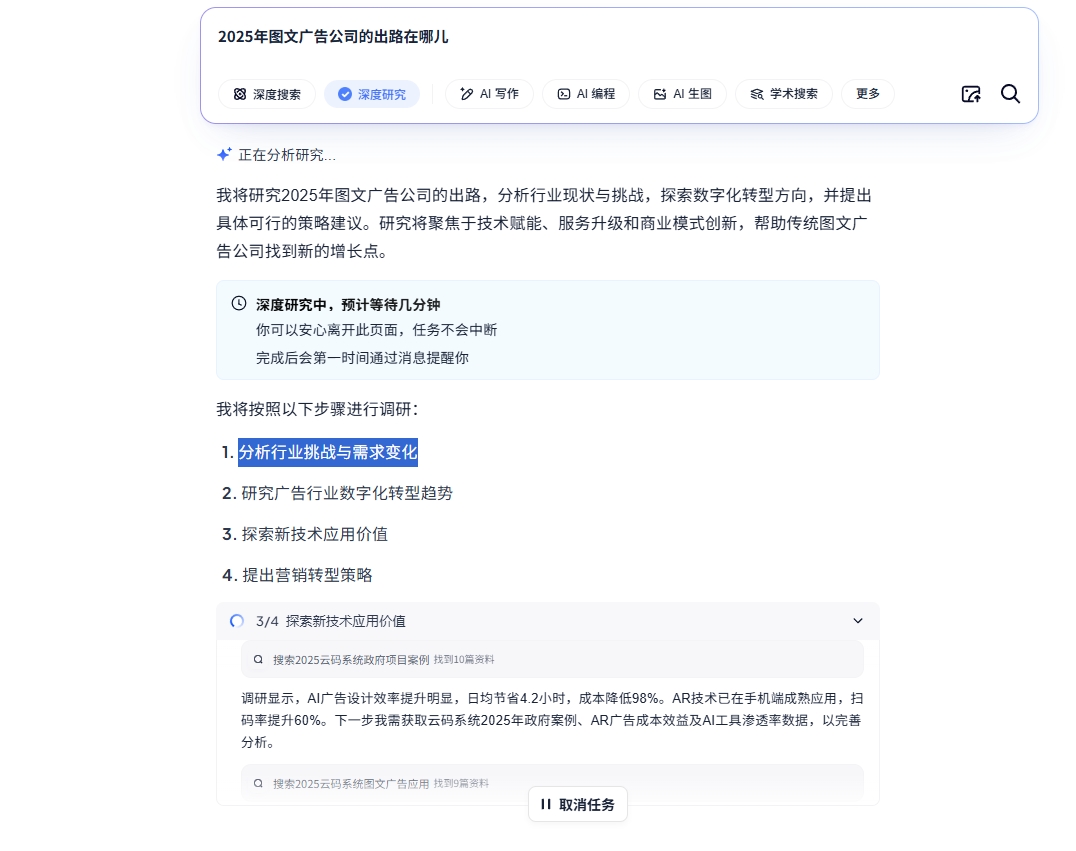Click search icon in 政府项目案例 query row
Screen dimensions: 1076x851
click(x=258, y=660)
